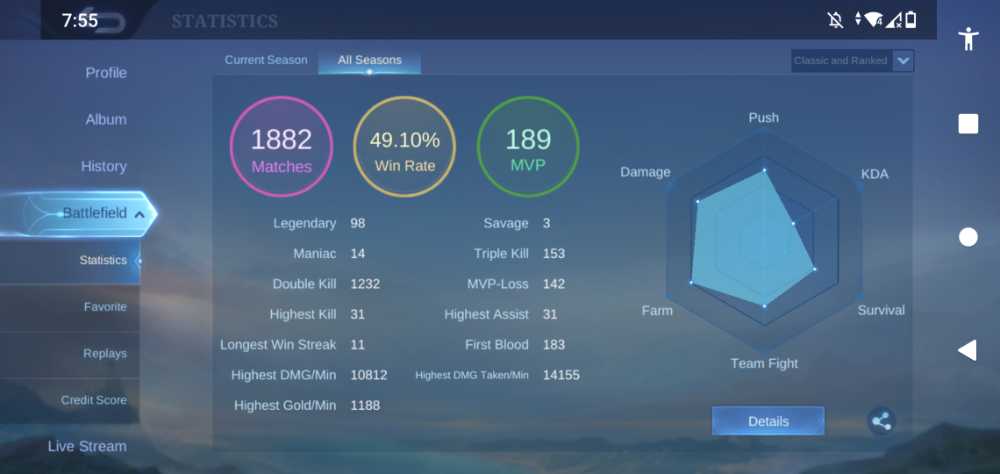Tap the Android back triangle button
This screenshot has height=474, width=1000.
tap(967, 350)
